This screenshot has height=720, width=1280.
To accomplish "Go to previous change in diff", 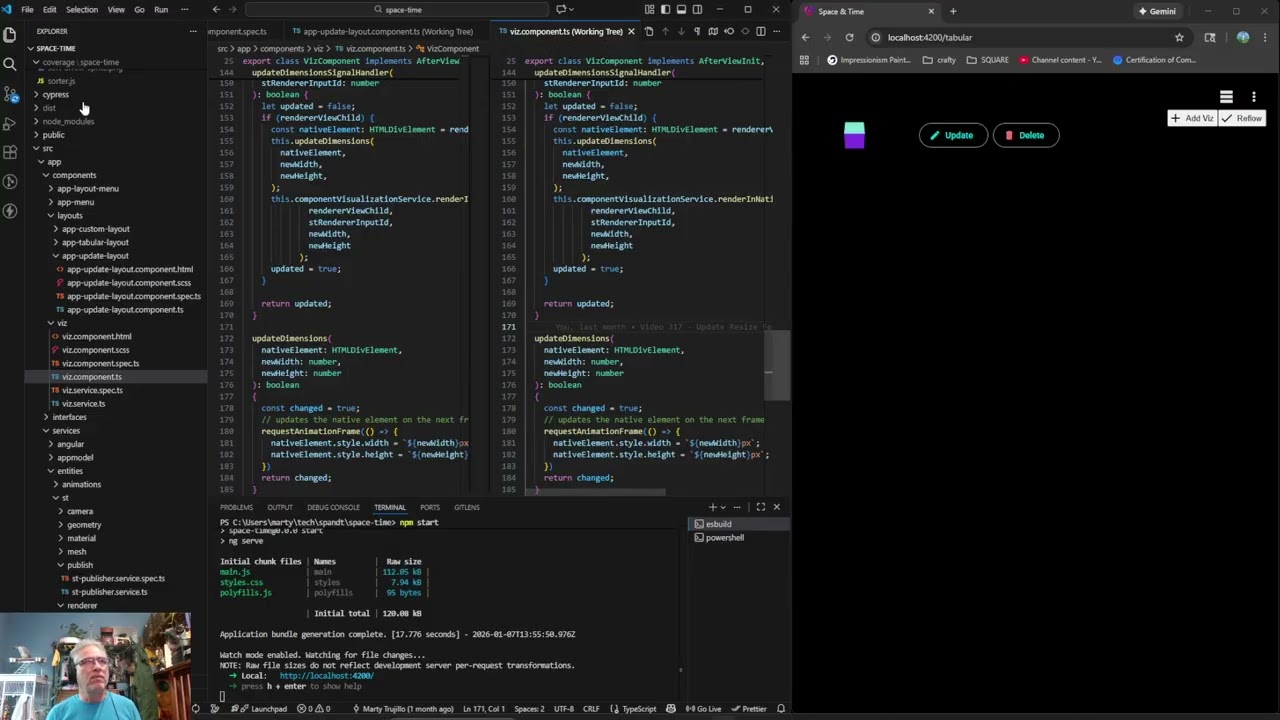I will pyautogui.click(x=665, y=31).
